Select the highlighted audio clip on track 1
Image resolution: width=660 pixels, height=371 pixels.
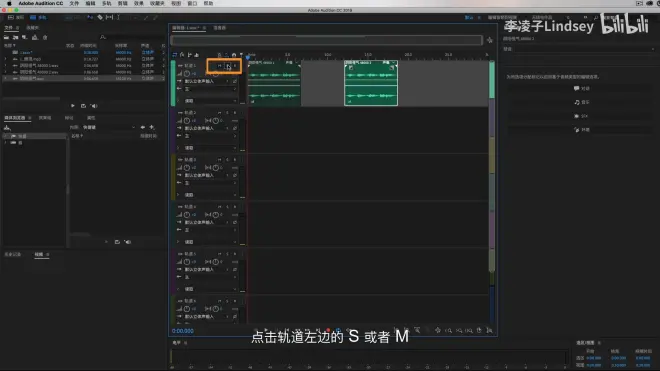tap(371, 83)
